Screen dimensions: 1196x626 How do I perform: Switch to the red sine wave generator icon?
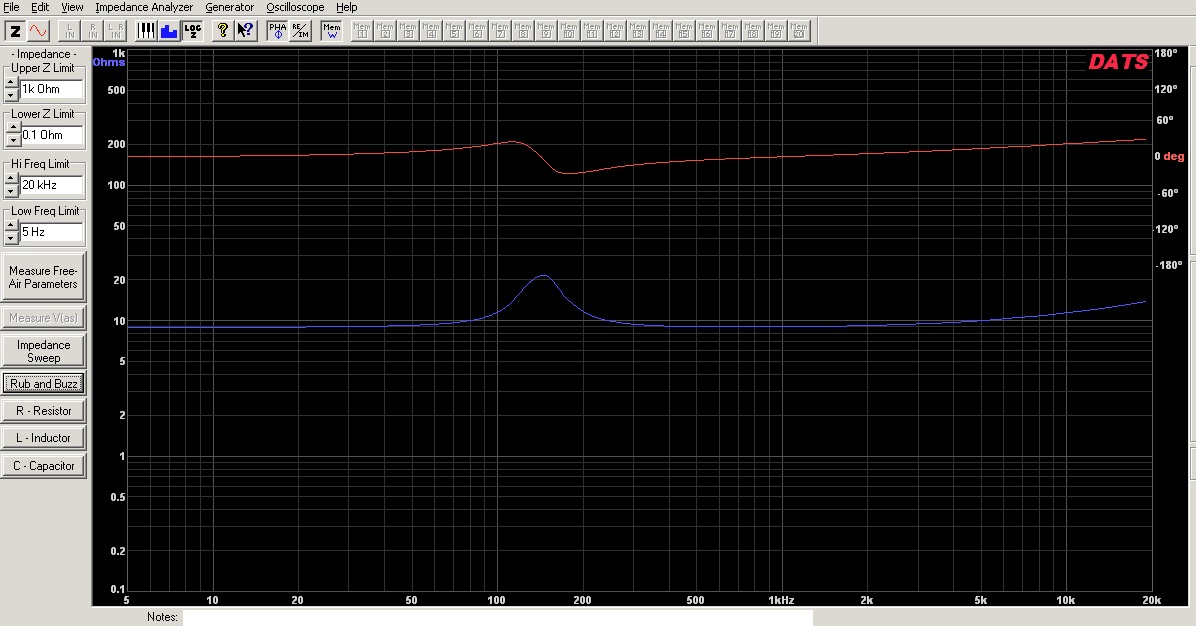point(38,31)
